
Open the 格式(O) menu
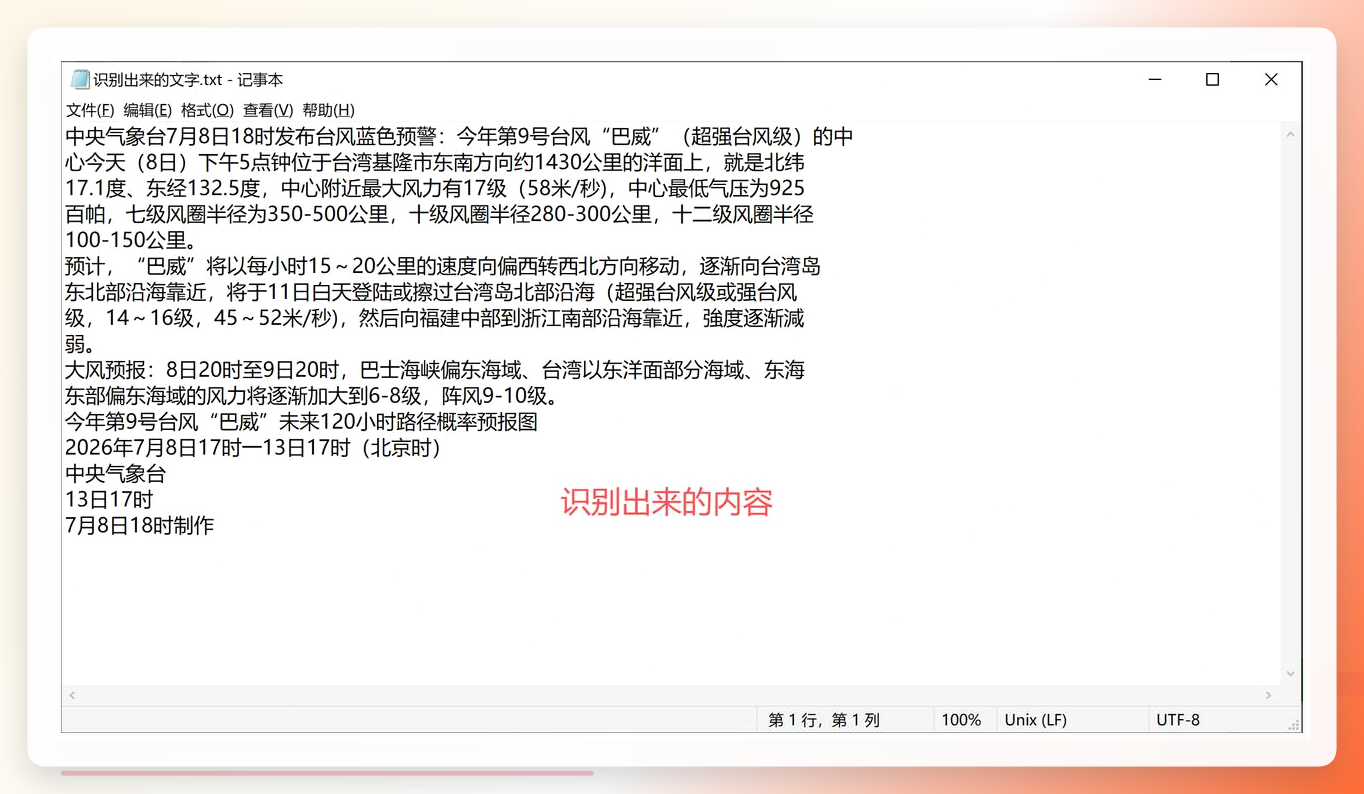point(207,110)
